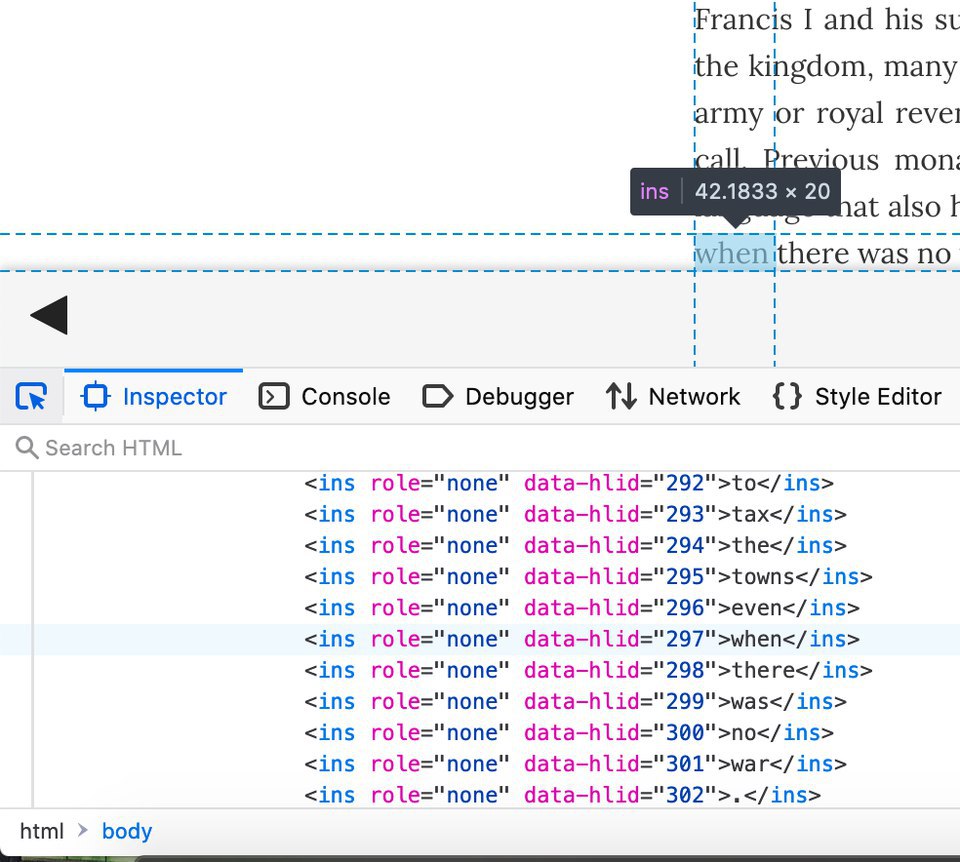This screenshot has height=862, width=960.
Task: Select the ins node with data-hlid 292
Action: 569,483
